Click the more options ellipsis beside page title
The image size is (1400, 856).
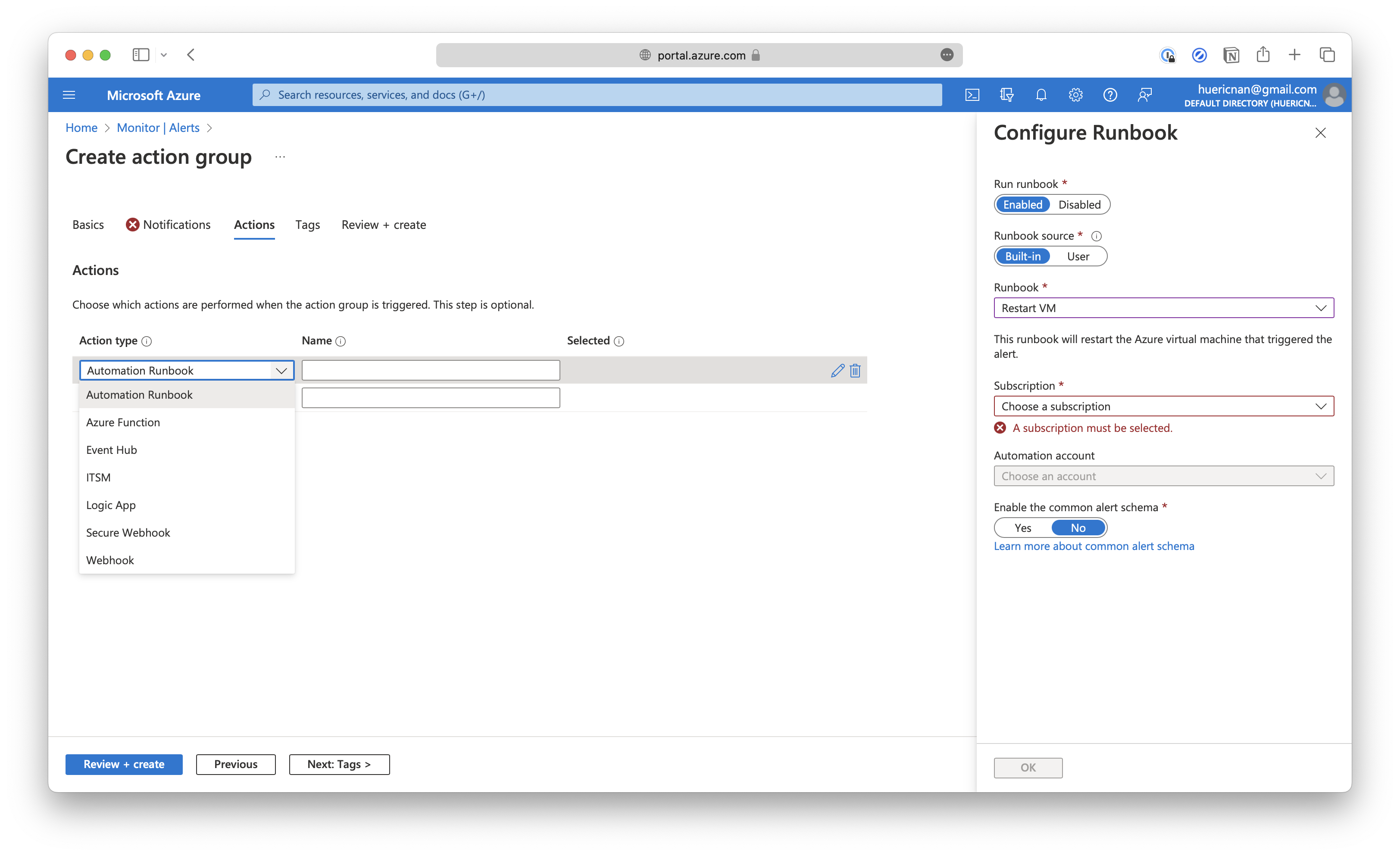click(280, 157)
